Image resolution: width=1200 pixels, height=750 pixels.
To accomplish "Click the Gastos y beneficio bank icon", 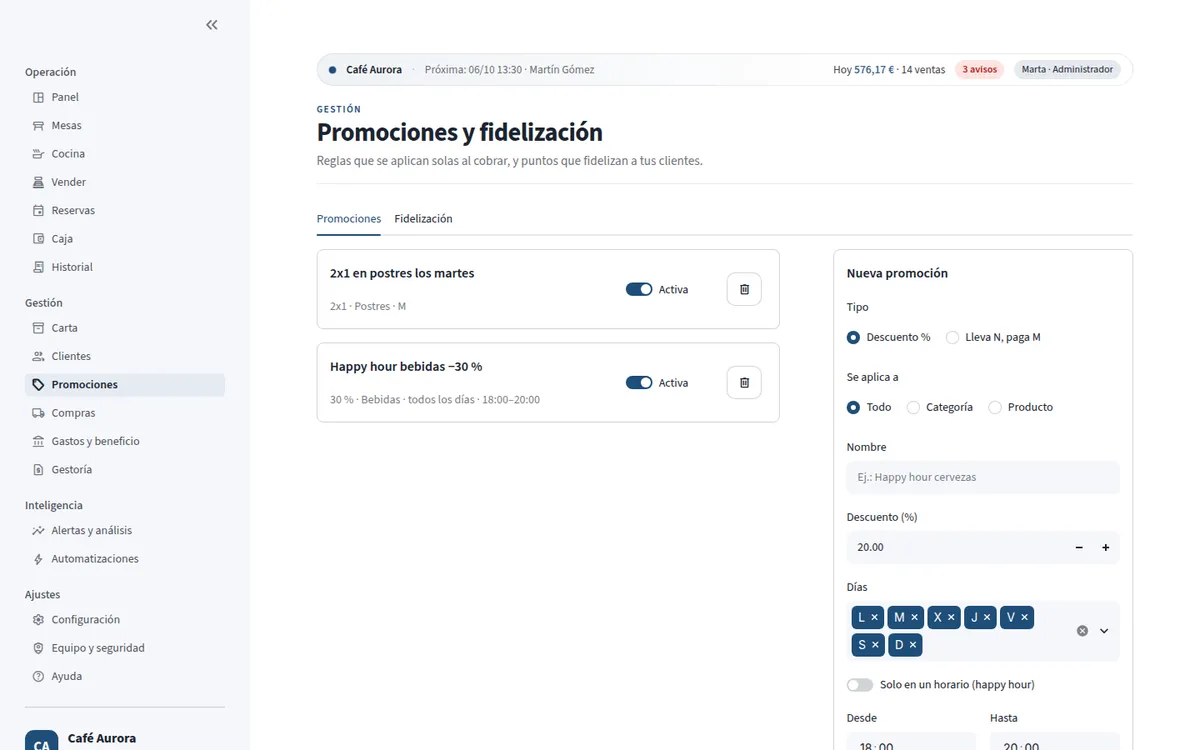I will [38, 441].
